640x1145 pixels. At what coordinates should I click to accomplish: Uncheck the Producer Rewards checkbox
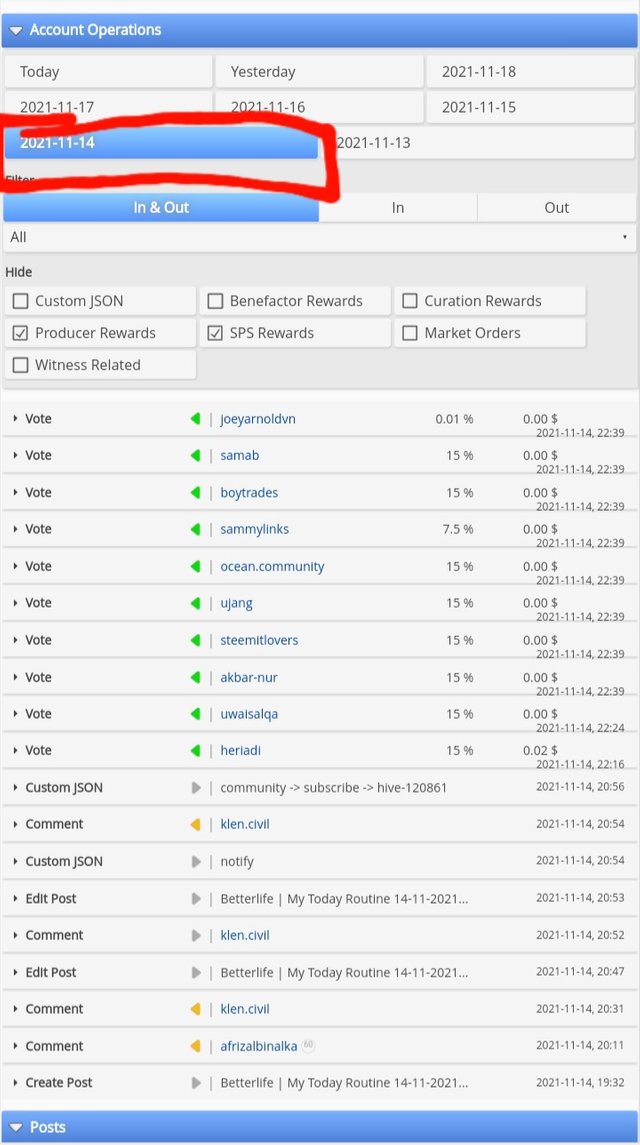tap(21, 333)
